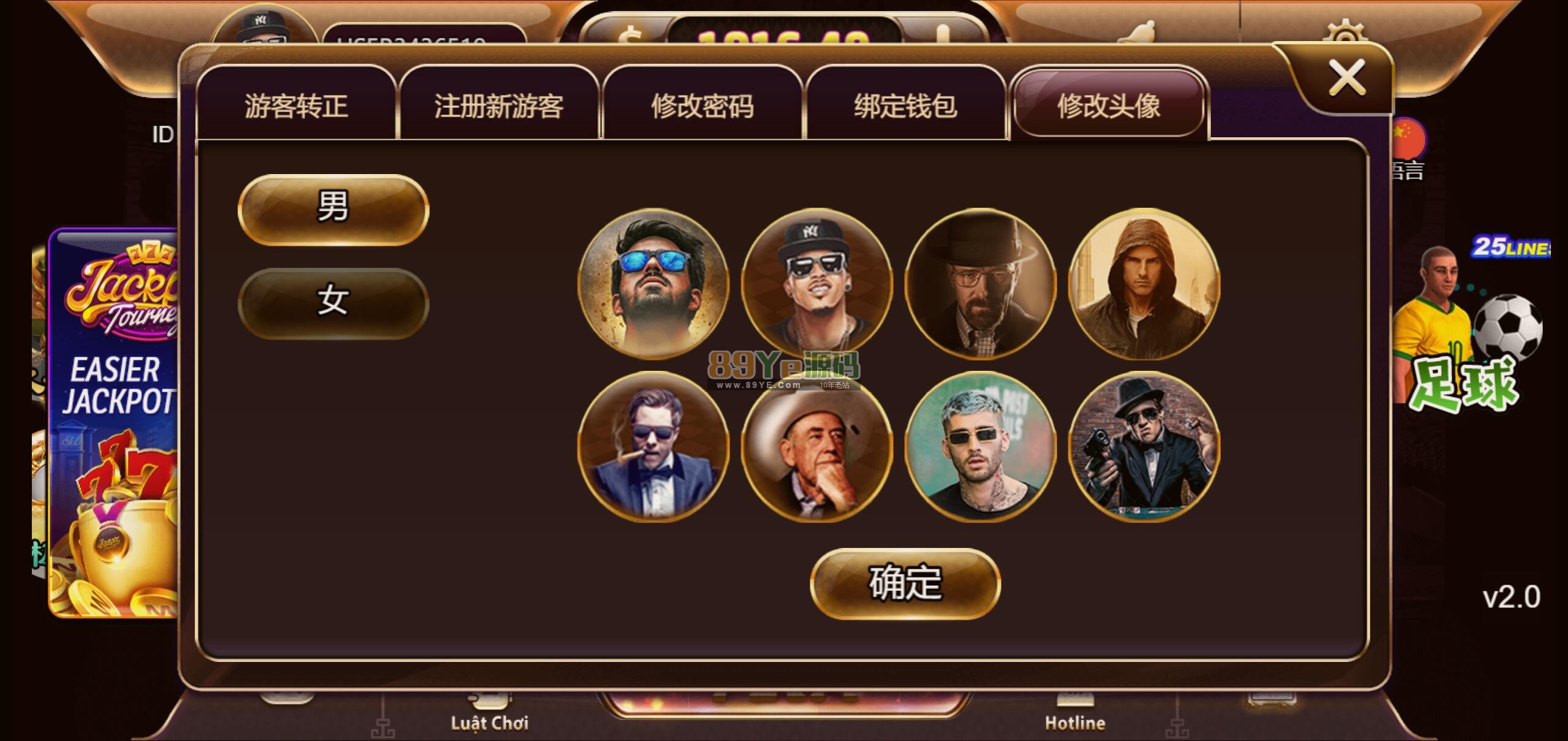
Task: Go to the 绑定钱包 tab
Action: 905,105
